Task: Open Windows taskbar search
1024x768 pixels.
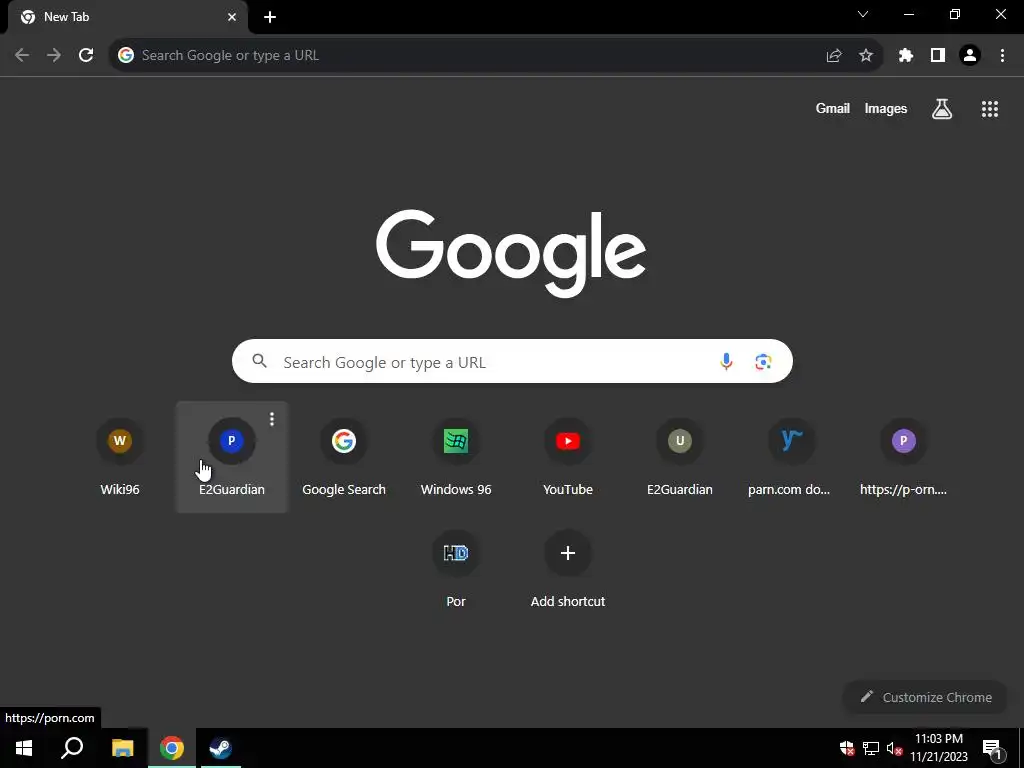Action: click(72, 748)
